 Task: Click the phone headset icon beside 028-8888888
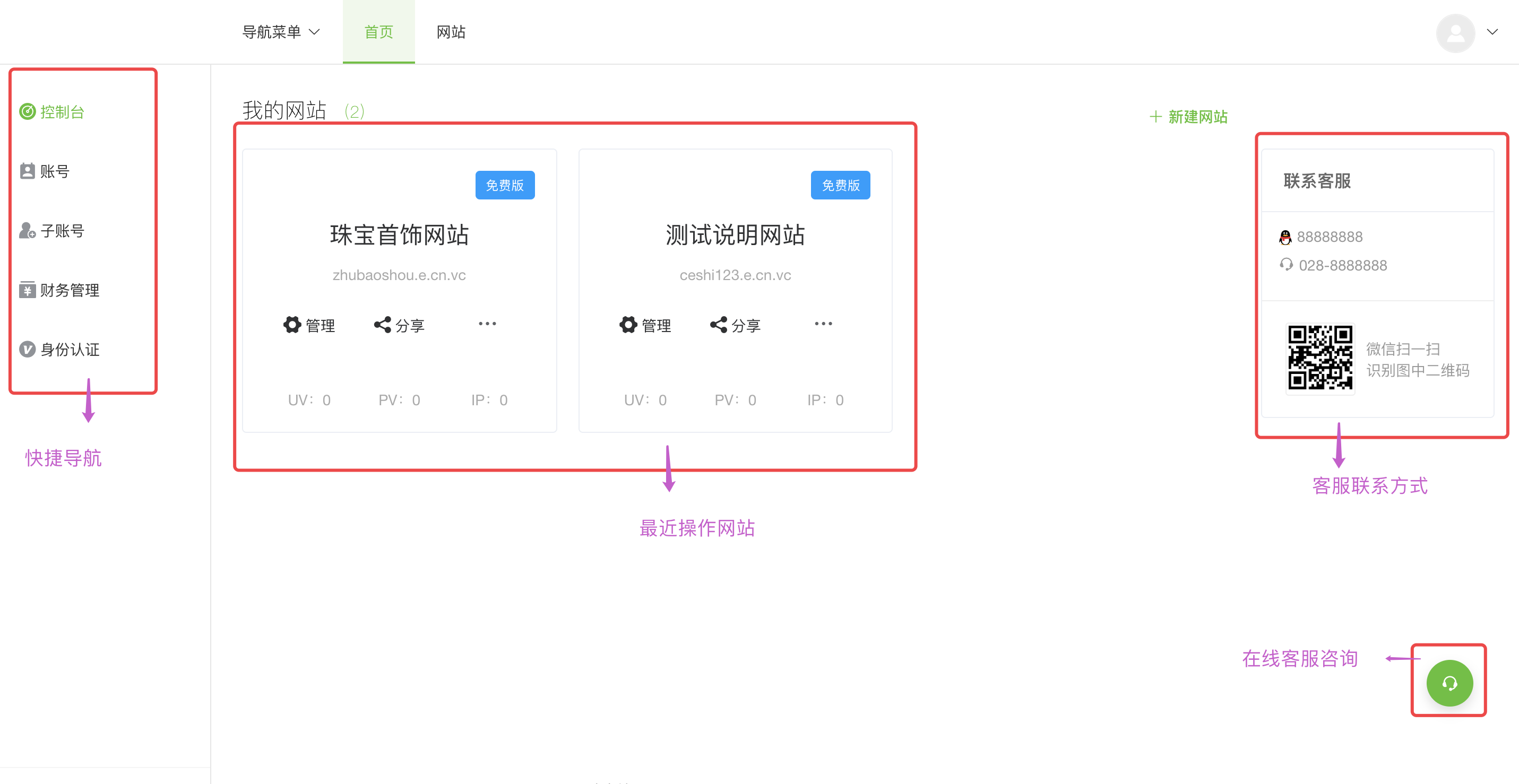click(1286, 265)
